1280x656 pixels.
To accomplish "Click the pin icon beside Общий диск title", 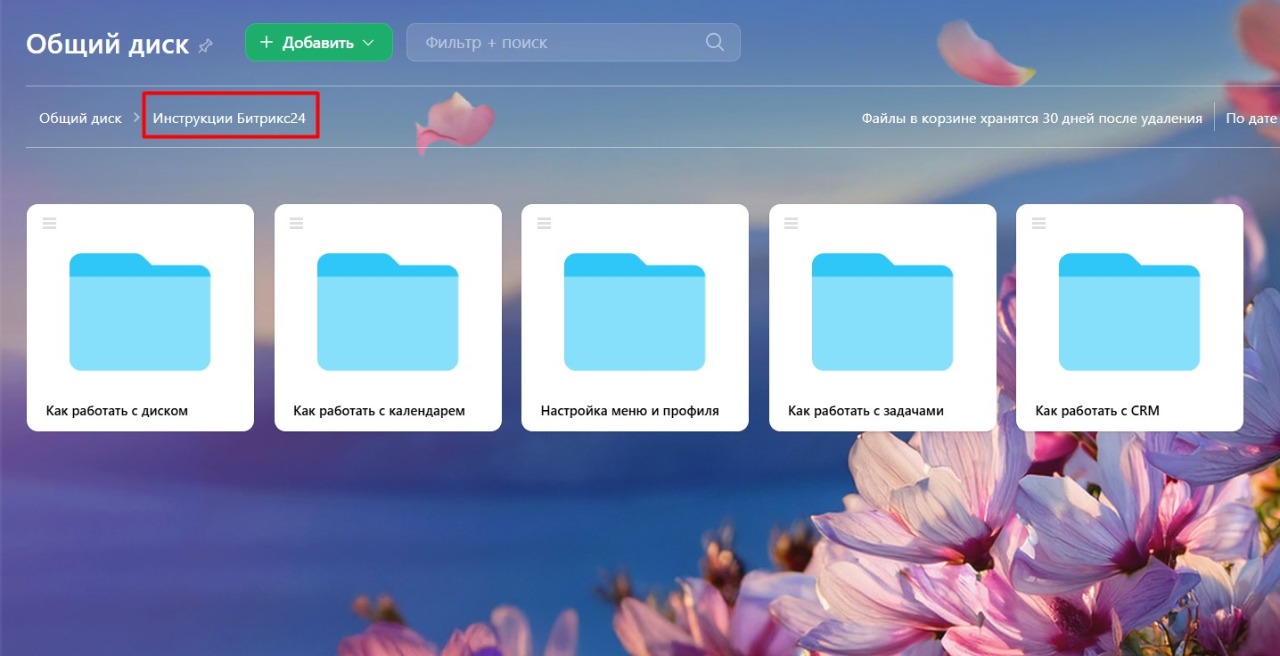I will tap(206, 45).
